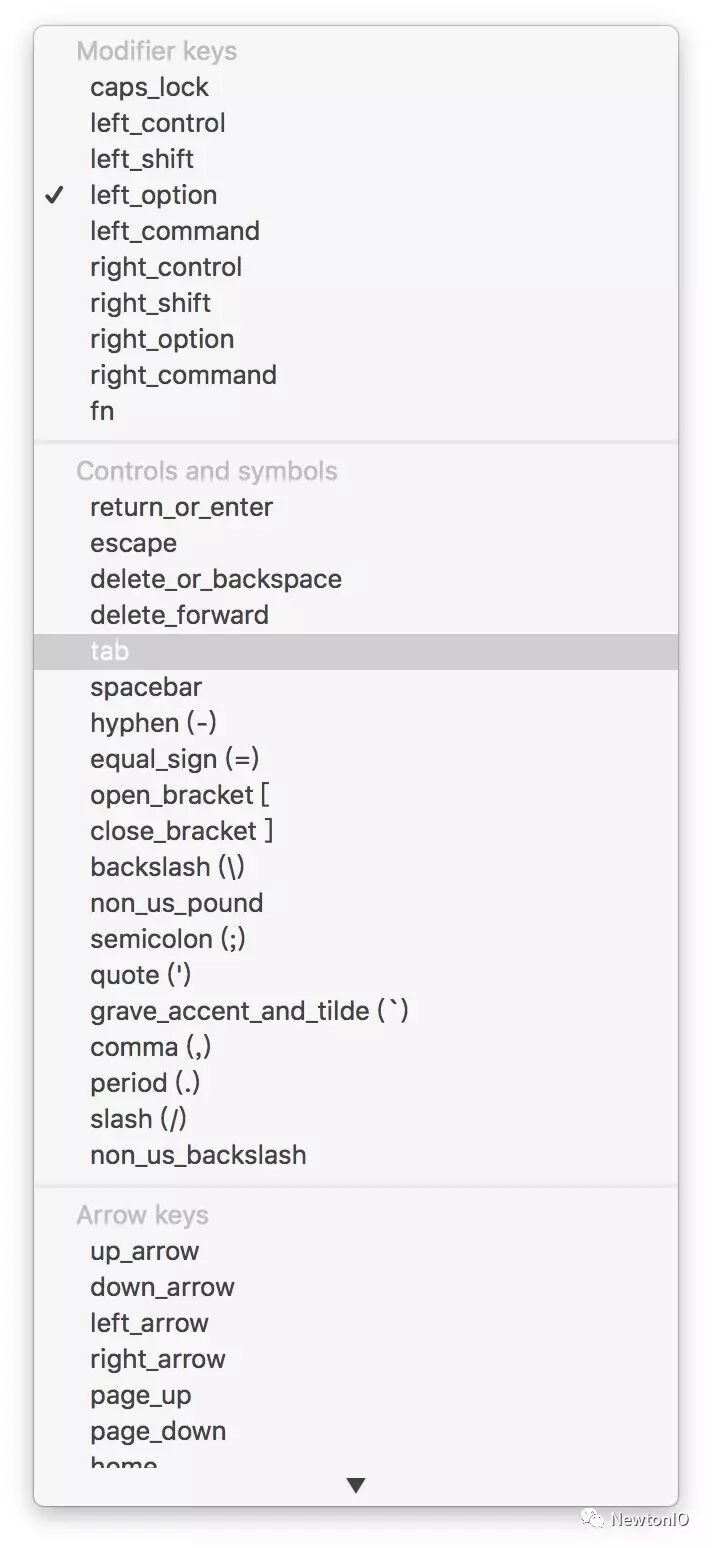
Task: Select semicolon (;) menu item
Action: click(x=167, y=939)
